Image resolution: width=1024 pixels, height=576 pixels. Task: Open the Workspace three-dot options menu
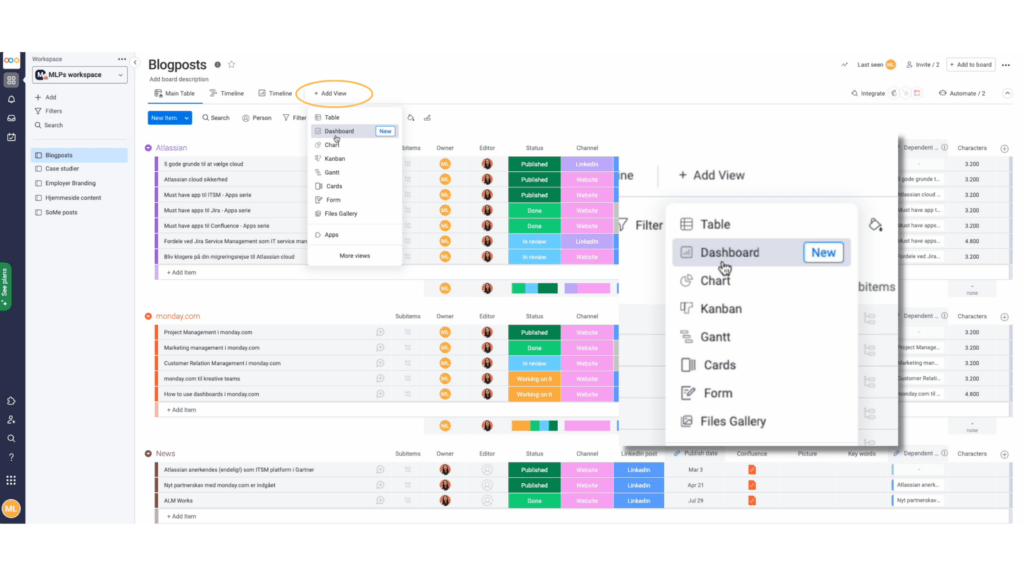121,59
